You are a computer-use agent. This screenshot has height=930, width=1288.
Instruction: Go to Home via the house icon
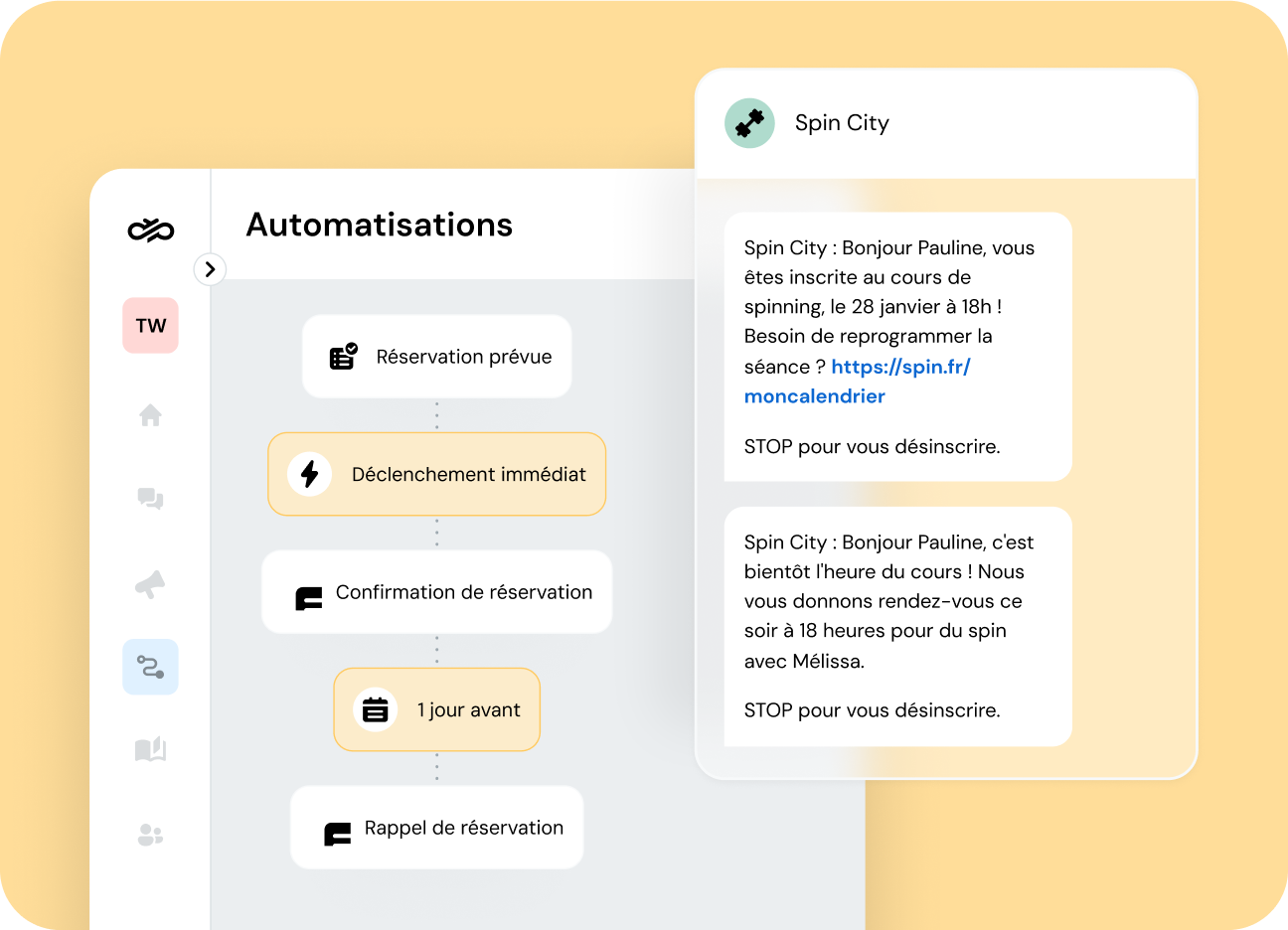coord(151,415)
